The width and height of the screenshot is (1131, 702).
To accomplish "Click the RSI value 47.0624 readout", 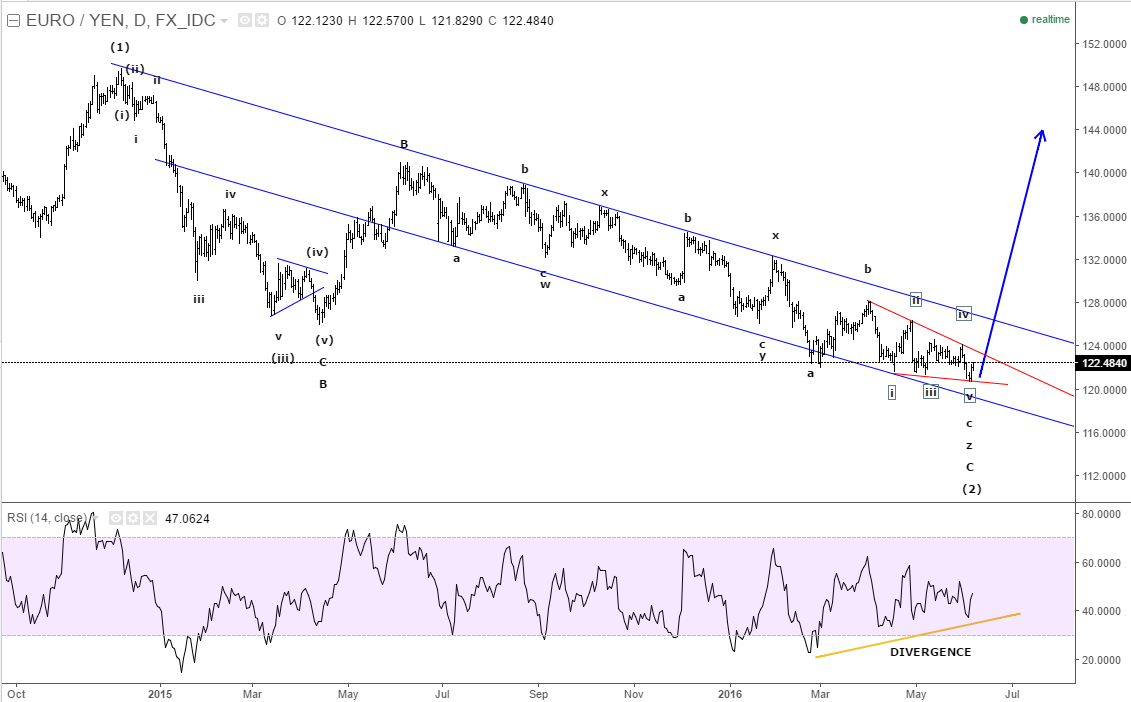I will (188, 518).
